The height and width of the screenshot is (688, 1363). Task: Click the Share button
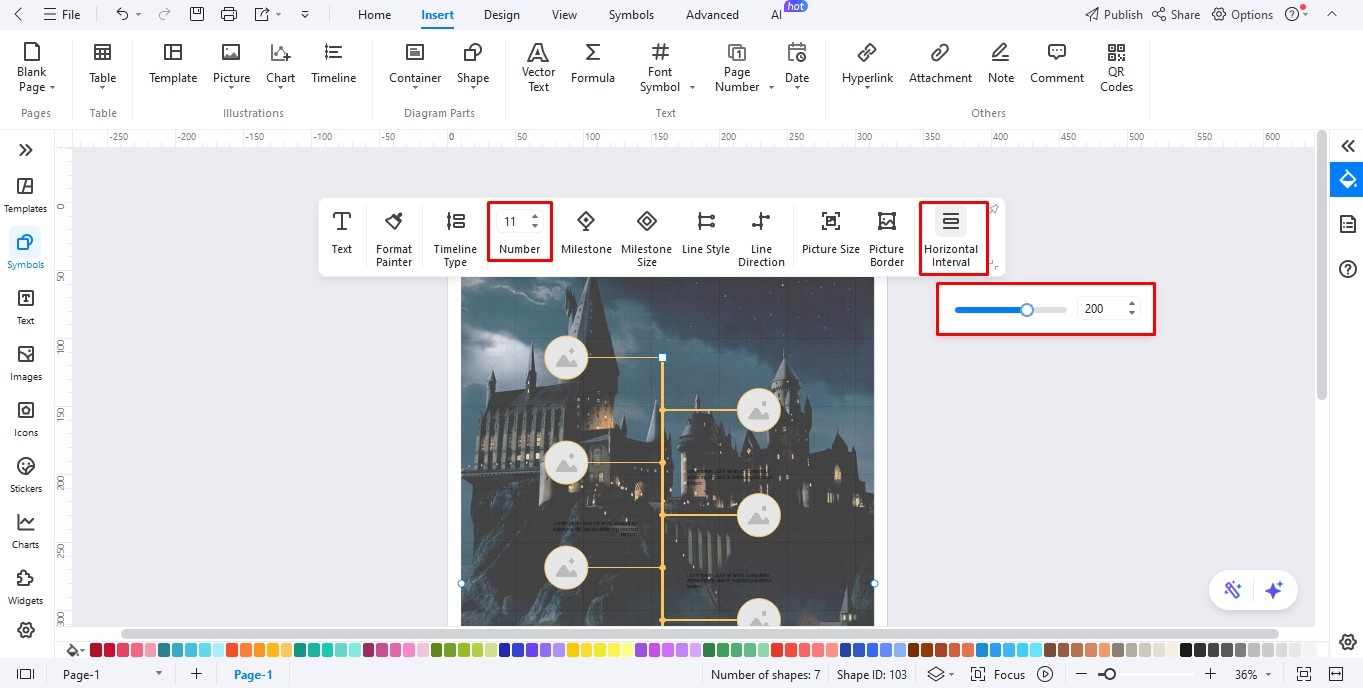[x=1176, y=15]
